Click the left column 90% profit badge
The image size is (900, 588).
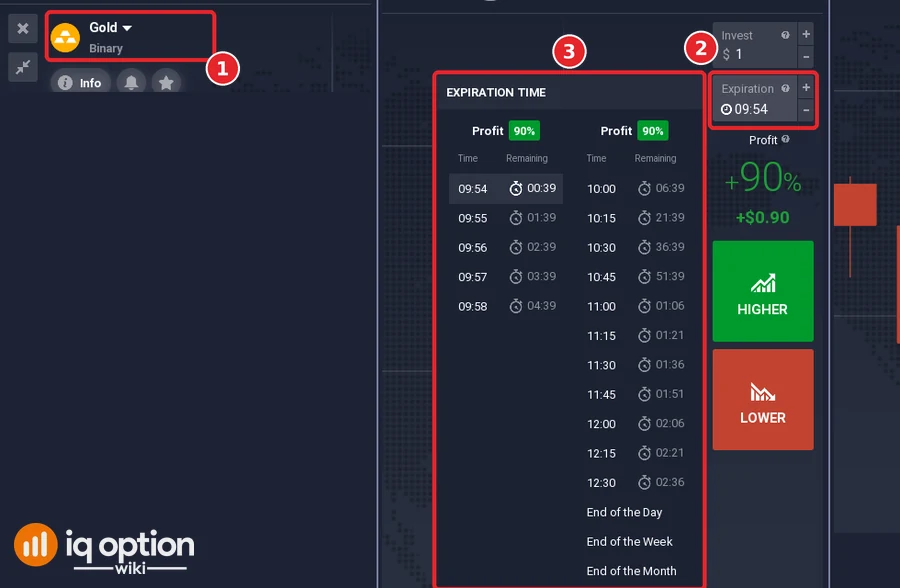coord(524,131)
